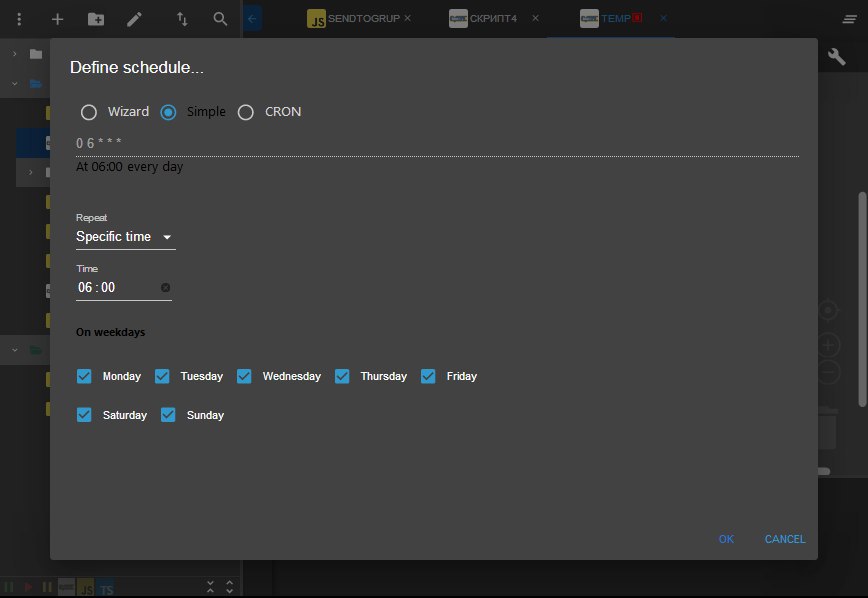Screen dimensions: 868x598
Task: Click the blue open folder icon in tree
Action: click(x=36, y=84)
